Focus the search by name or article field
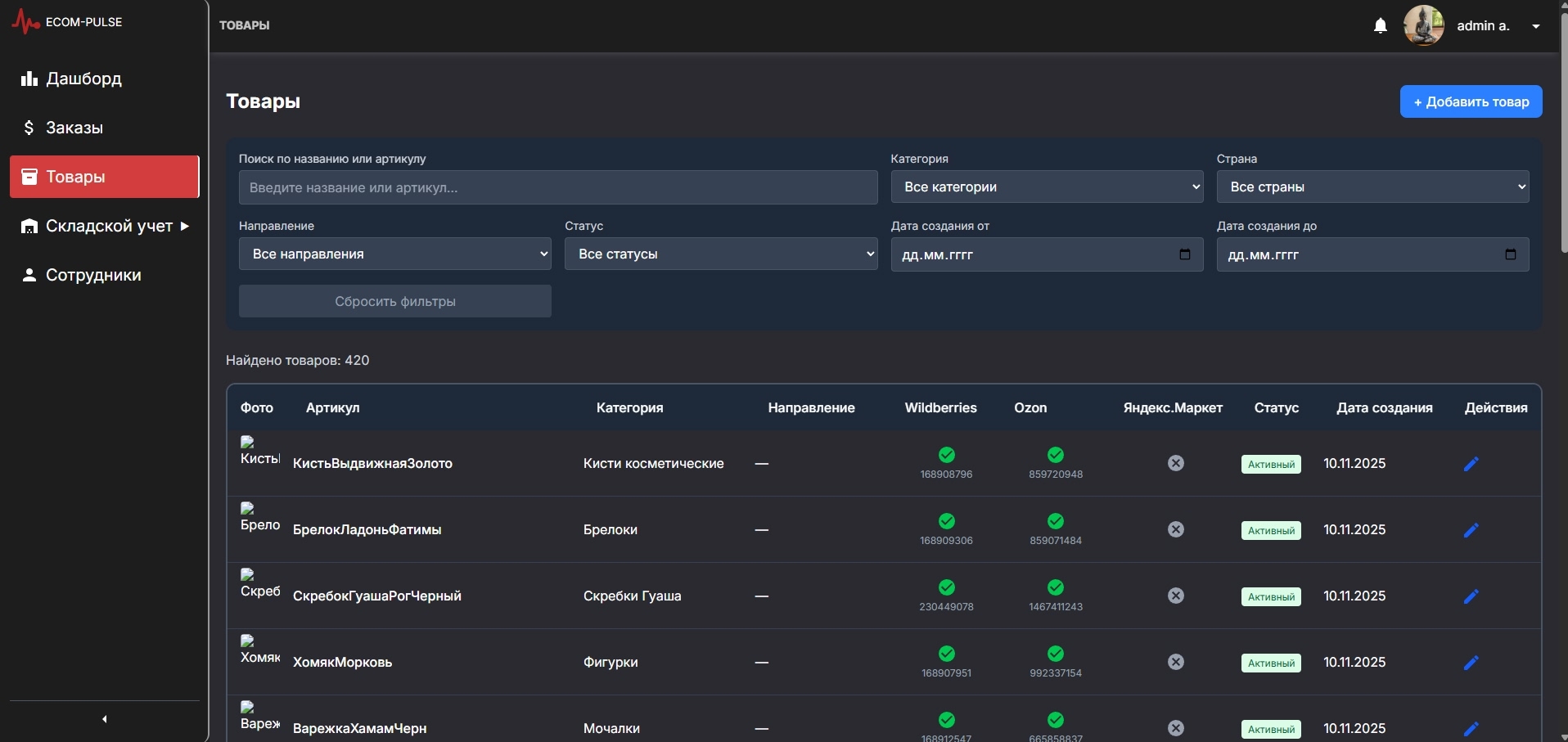Screen dimensions: 1568x742 (558, 187)
